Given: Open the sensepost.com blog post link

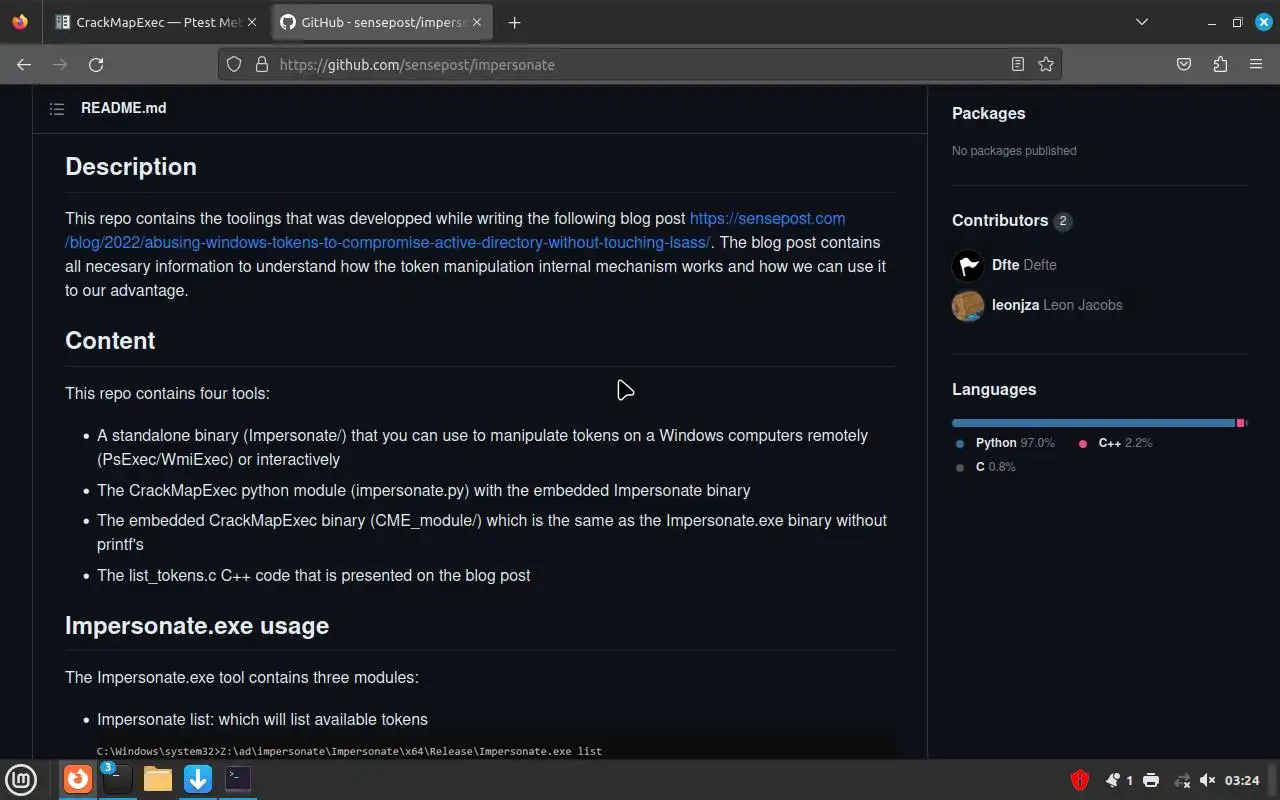Looking at the screenshot, I should click(767, 219).
